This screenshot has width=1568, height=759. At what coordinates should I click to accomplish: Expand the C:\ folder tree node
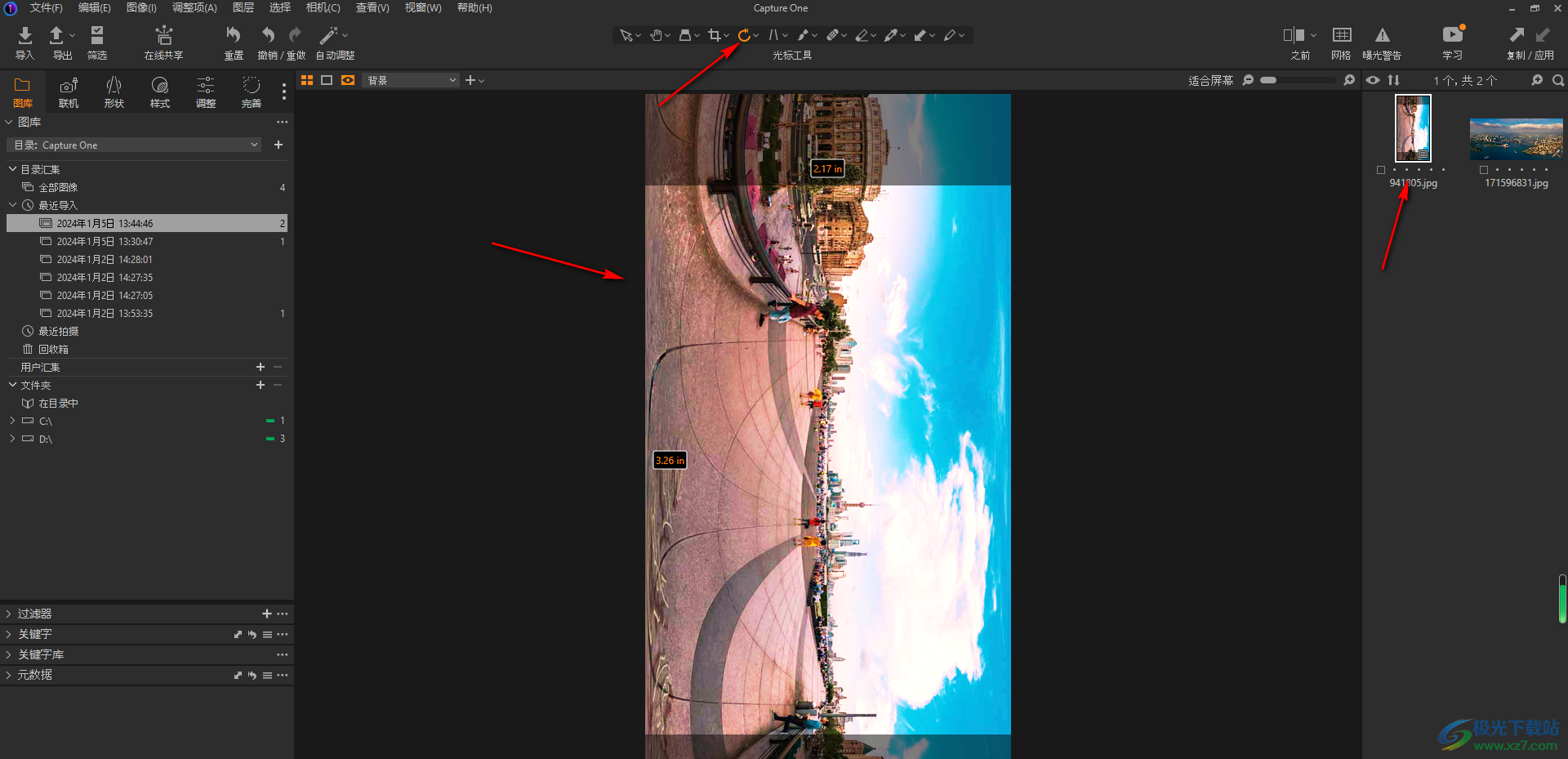pyautogui.click(x=12, y=421)
